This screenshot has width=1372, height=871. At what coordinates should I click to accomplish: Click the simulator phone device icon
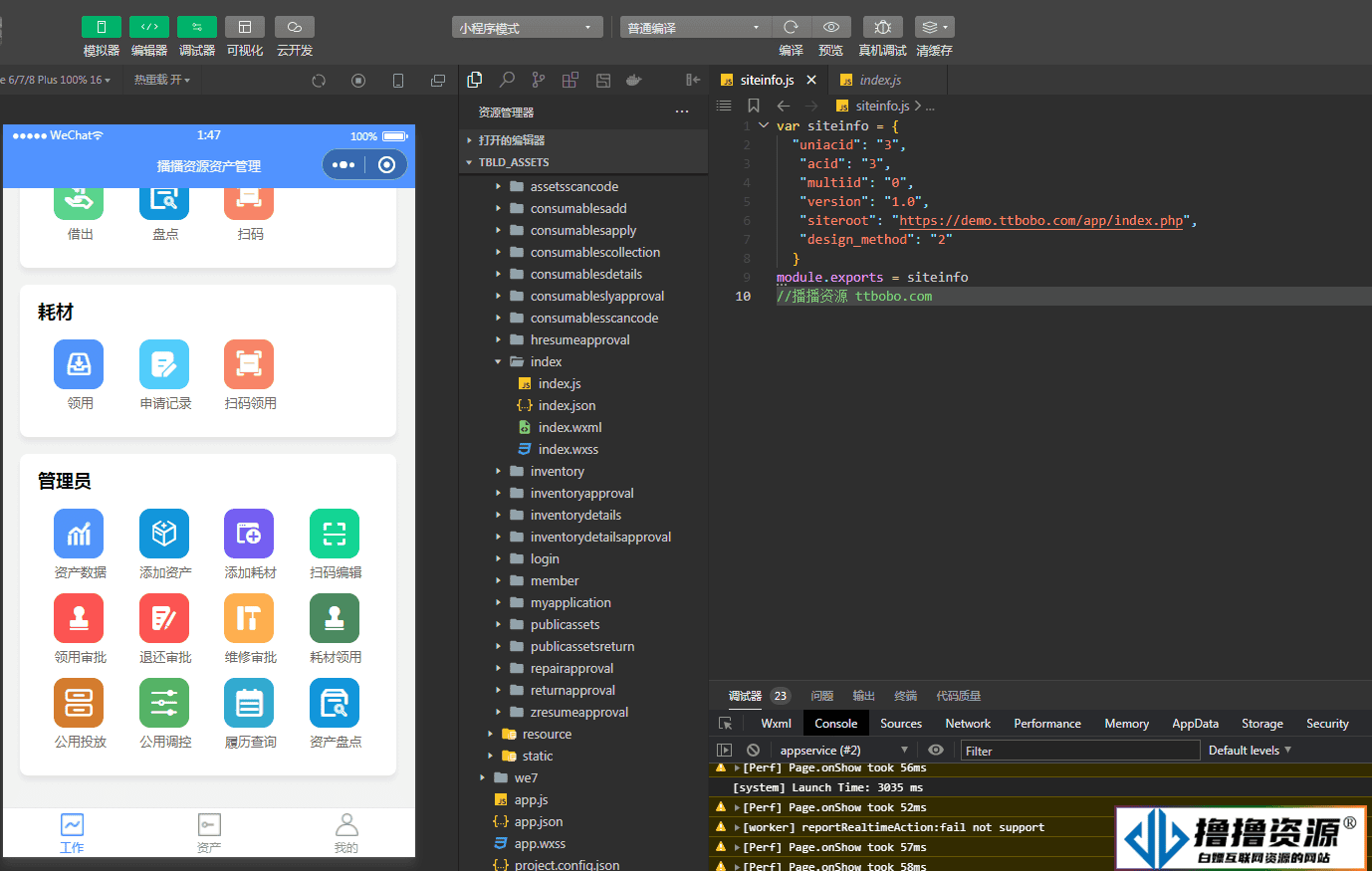click(398, 81)
